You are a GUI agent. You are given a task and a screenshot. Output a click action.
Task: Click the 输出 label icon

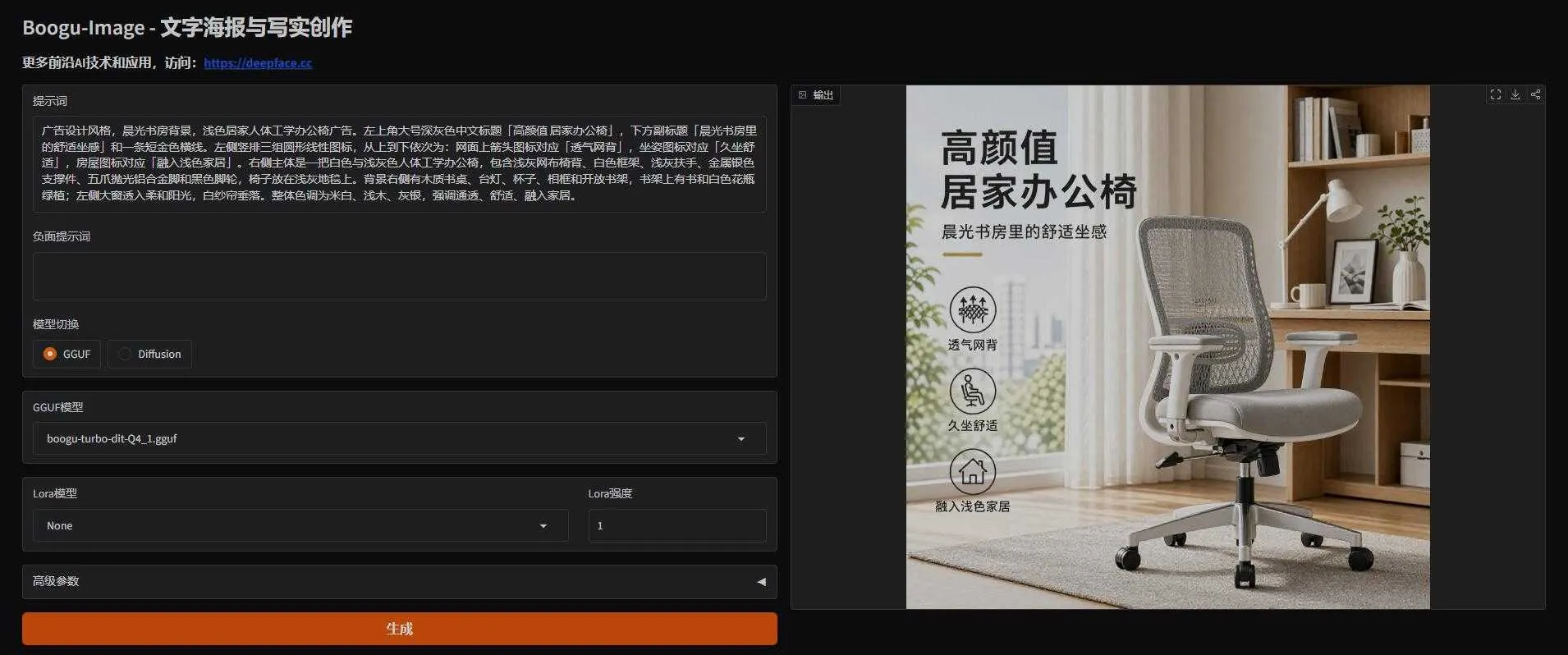(803, 95)
